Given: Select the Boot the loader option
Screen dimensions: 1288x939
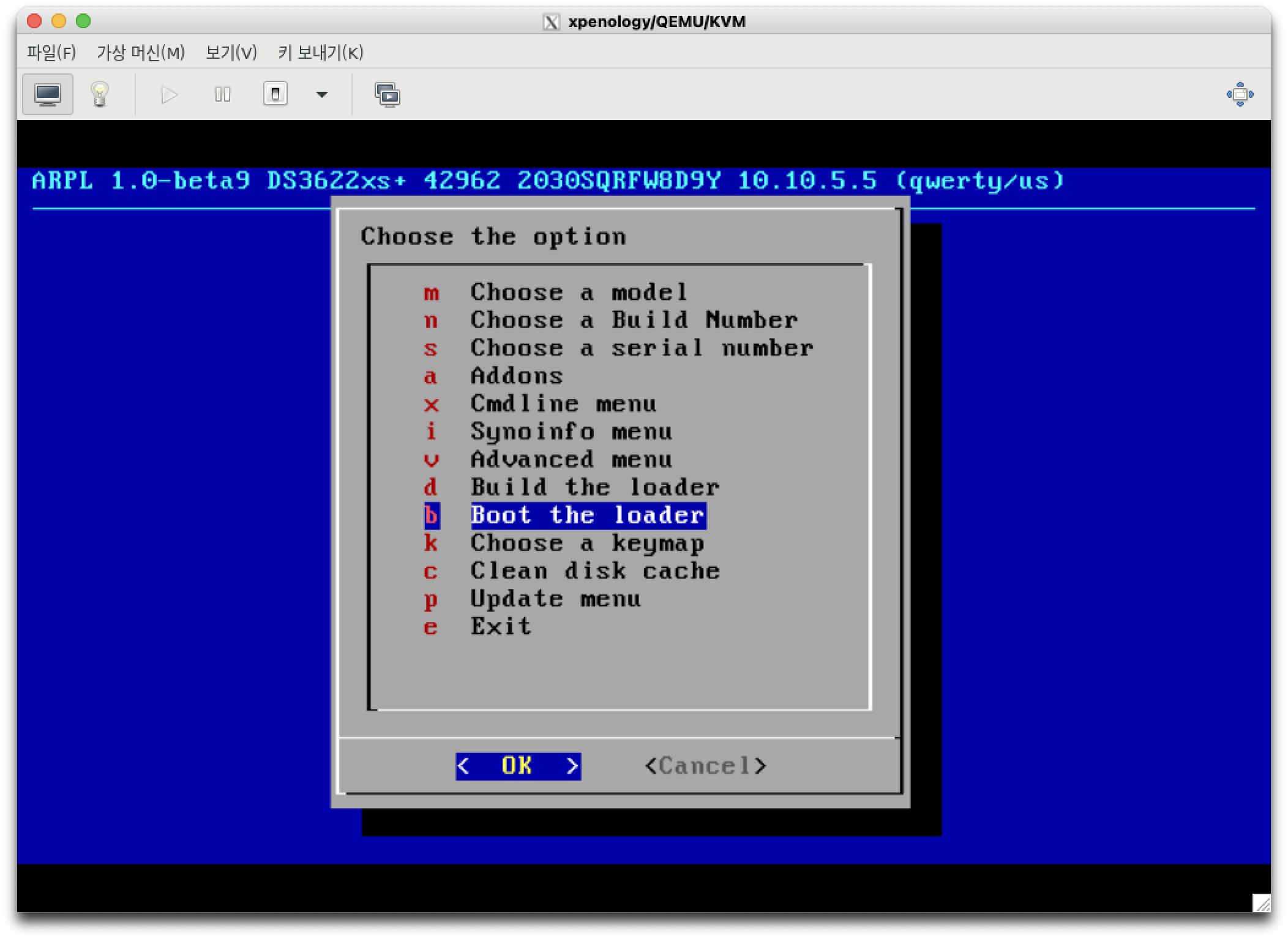Looking at the screenshot, I should tap(586, 515).
